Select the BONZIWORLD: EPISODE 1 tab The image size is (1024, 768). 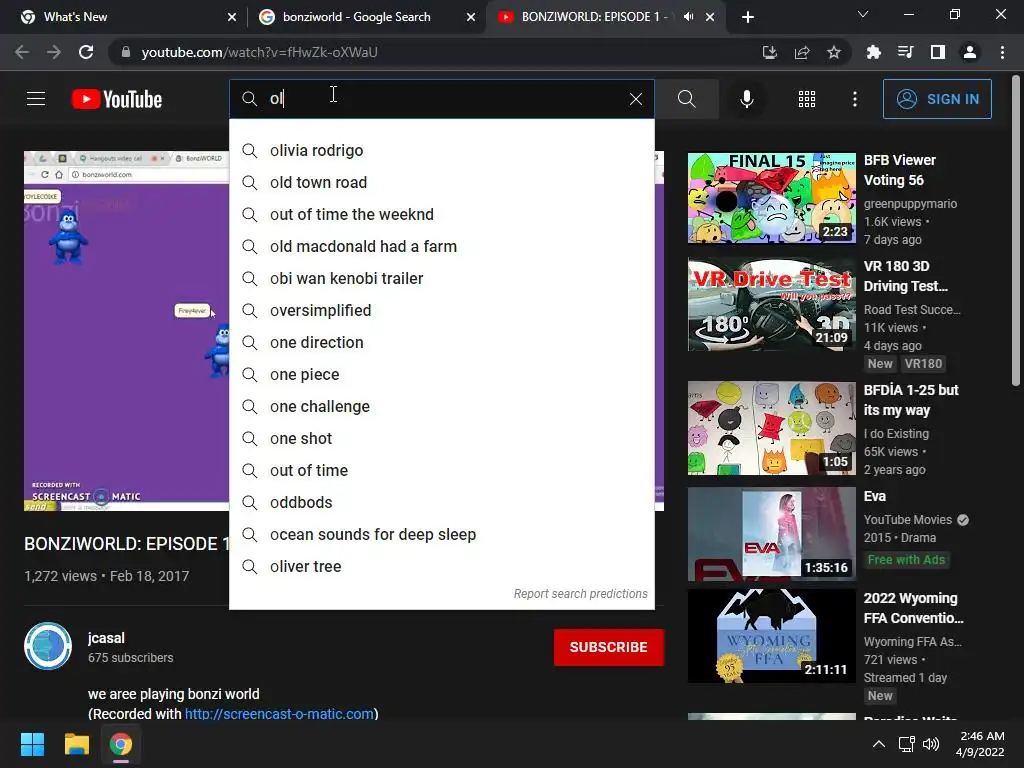[x=593, y=17]
